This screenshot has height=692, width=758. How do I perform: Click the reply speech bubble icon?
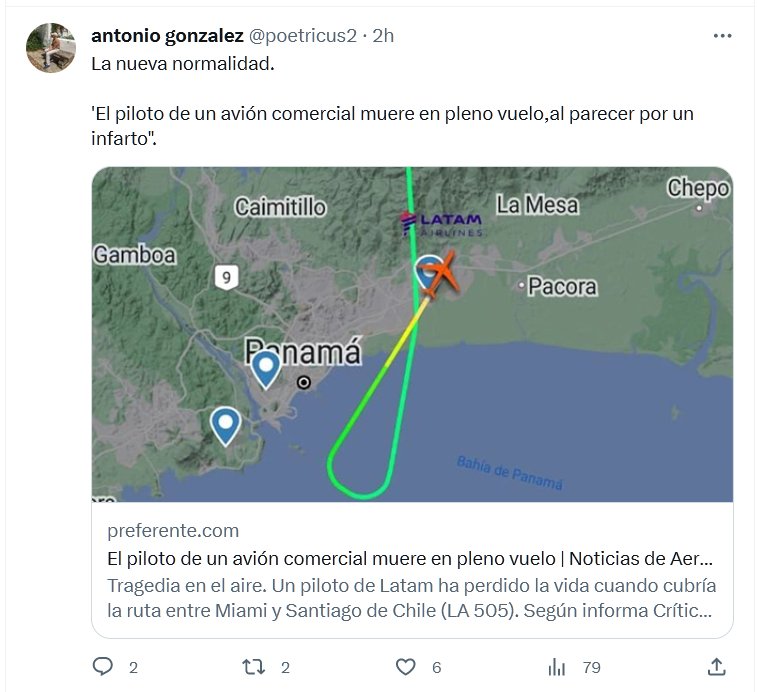[x=103, y=667]
